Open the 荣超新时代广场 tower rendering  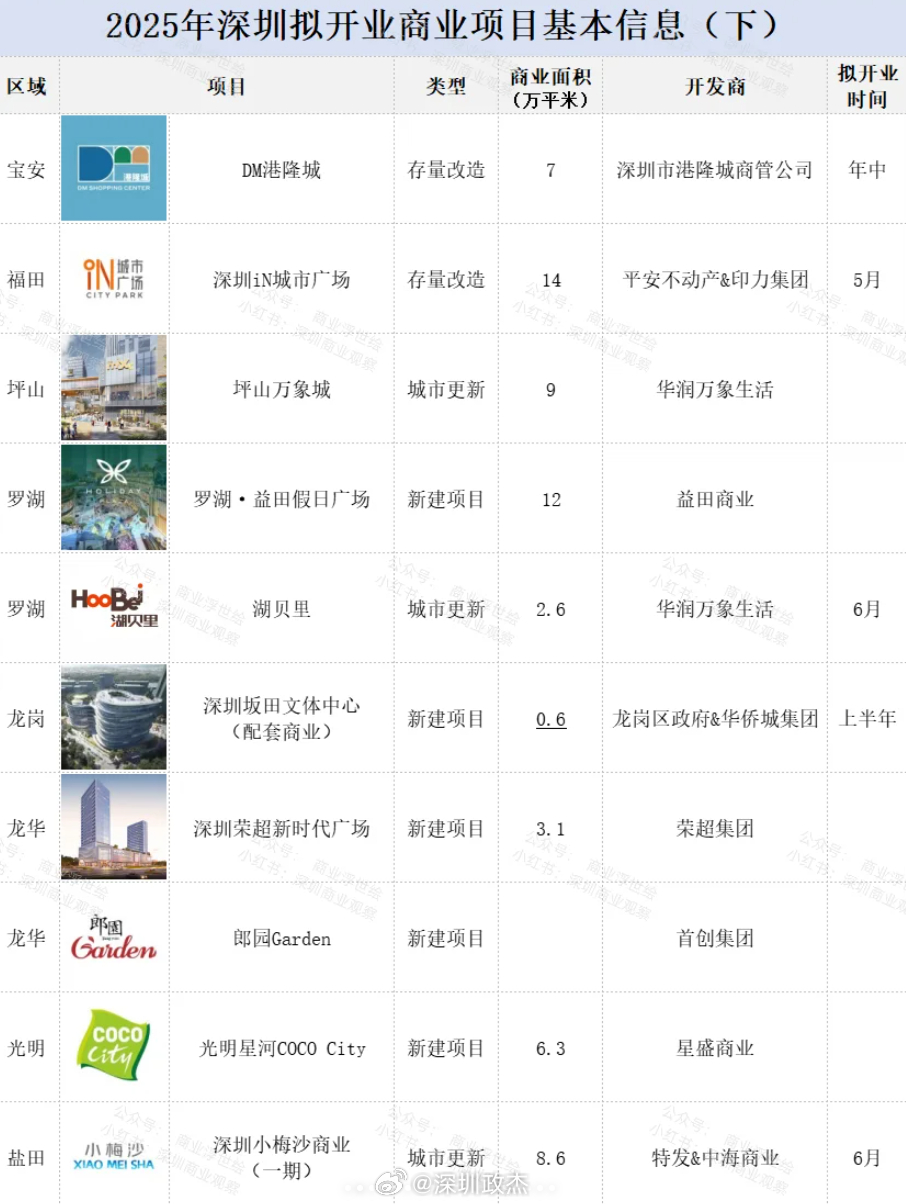pos(114,827)
